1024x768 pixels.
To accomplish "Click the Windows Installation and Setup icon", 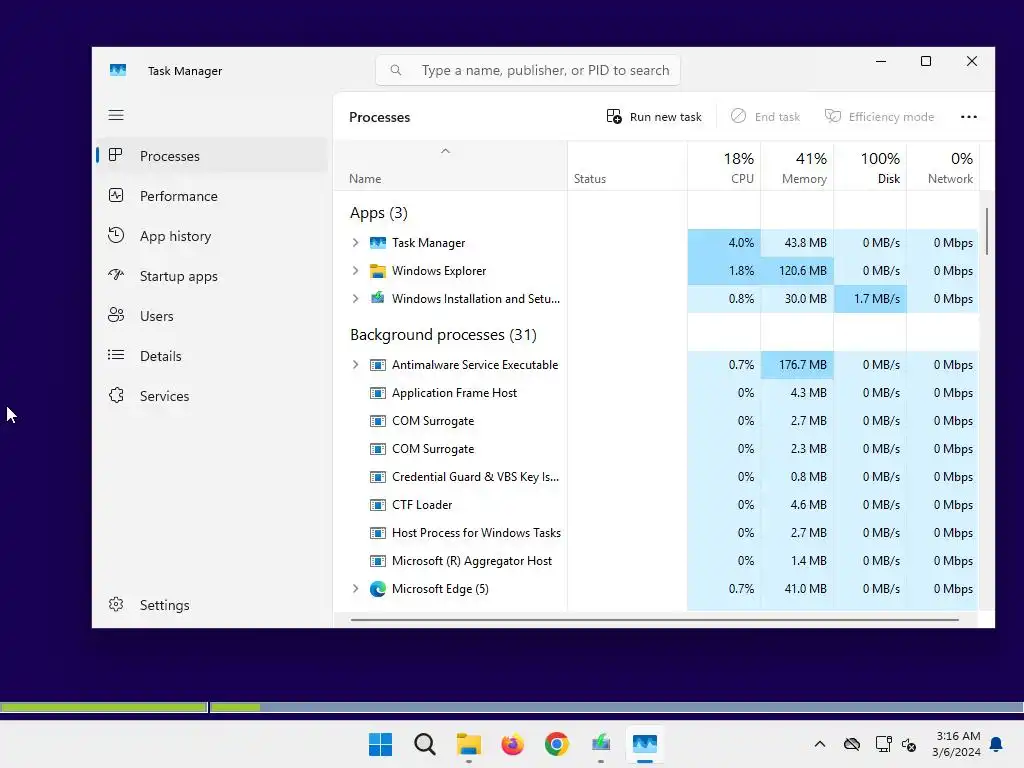I will click(x=377, y=298).
